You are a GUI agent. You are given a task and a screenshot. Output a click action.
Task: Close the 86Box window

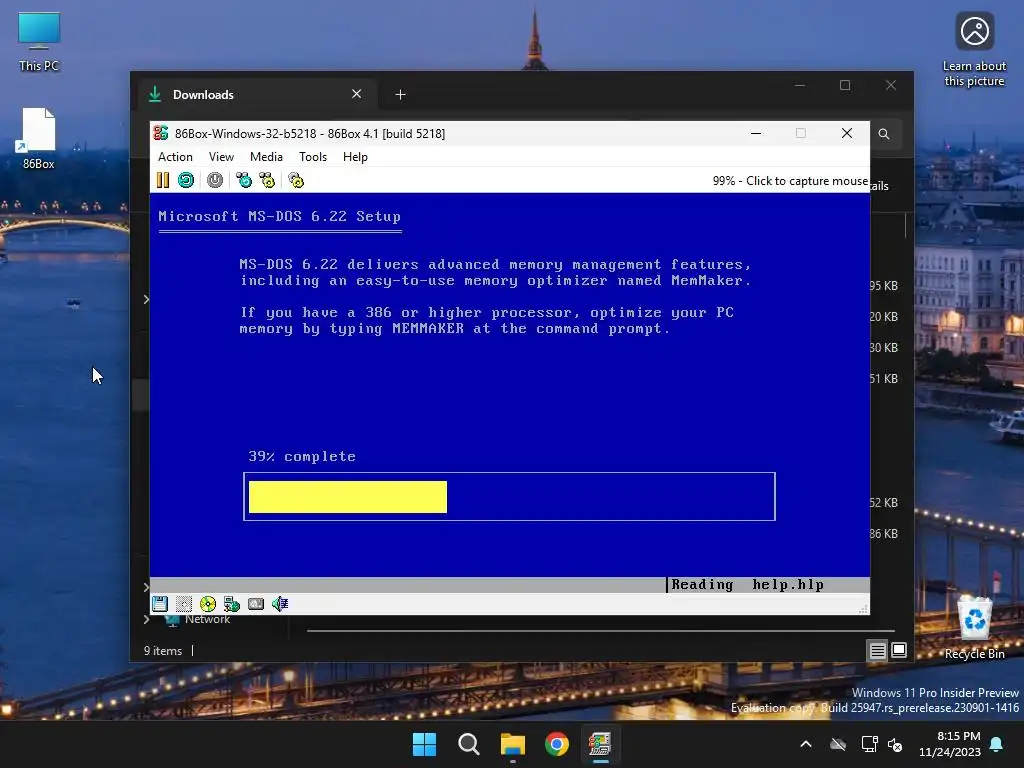pos(847,133)
